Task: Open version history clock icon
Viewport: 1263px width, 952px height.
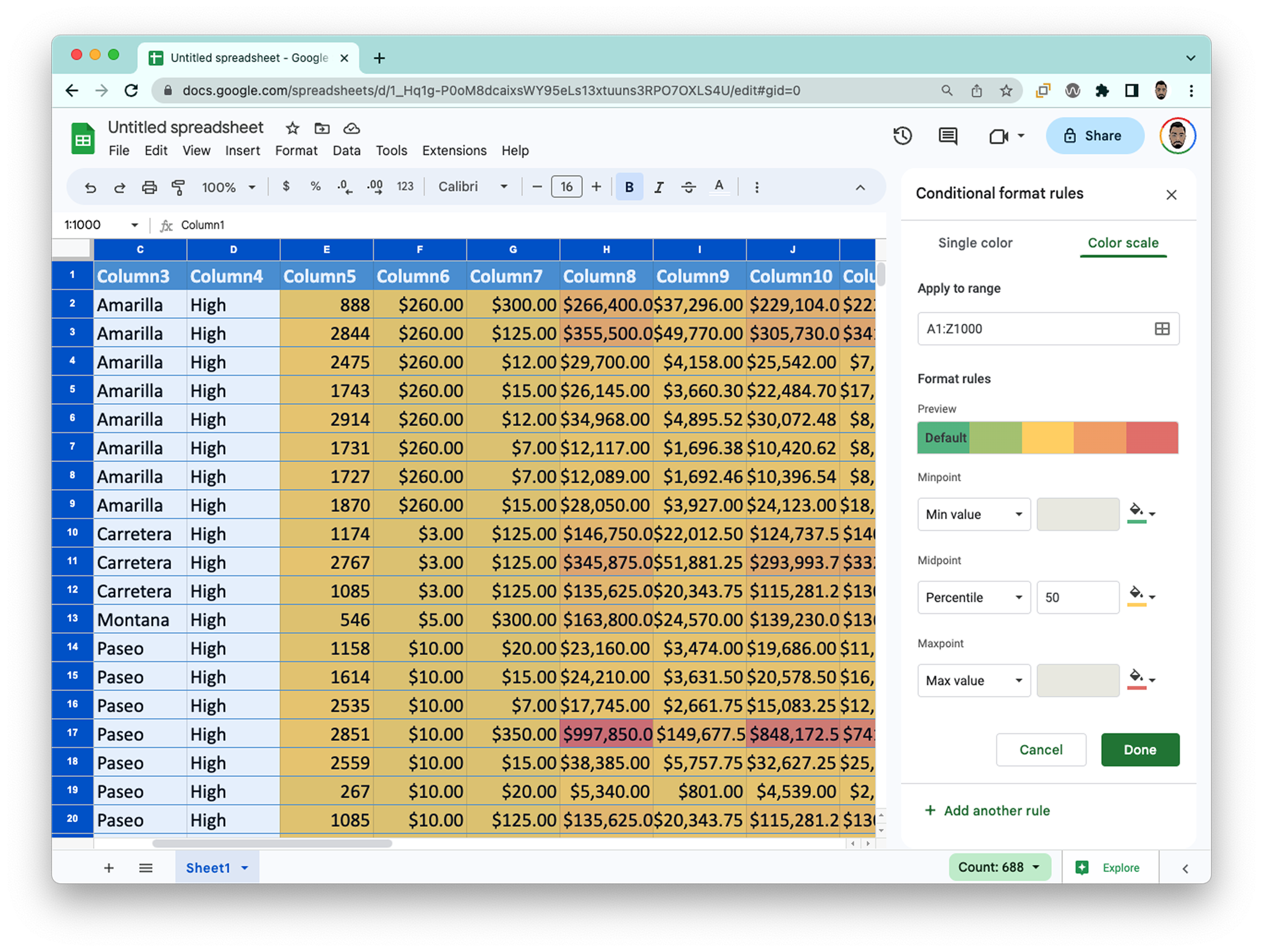Action: pyautogui.click(x=902, y=136)
